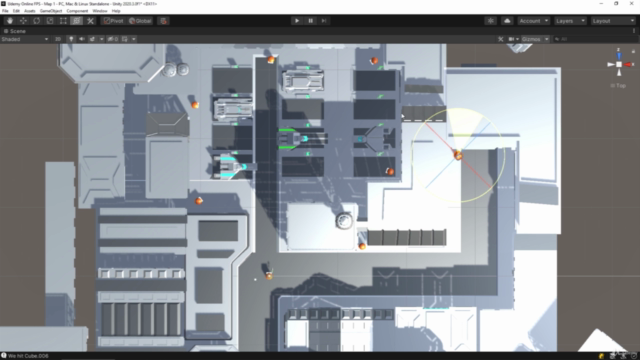Click the blue Z axis on orientation gizmo
The height and width of the screenshot is (360, 640).
click(619, 55)
